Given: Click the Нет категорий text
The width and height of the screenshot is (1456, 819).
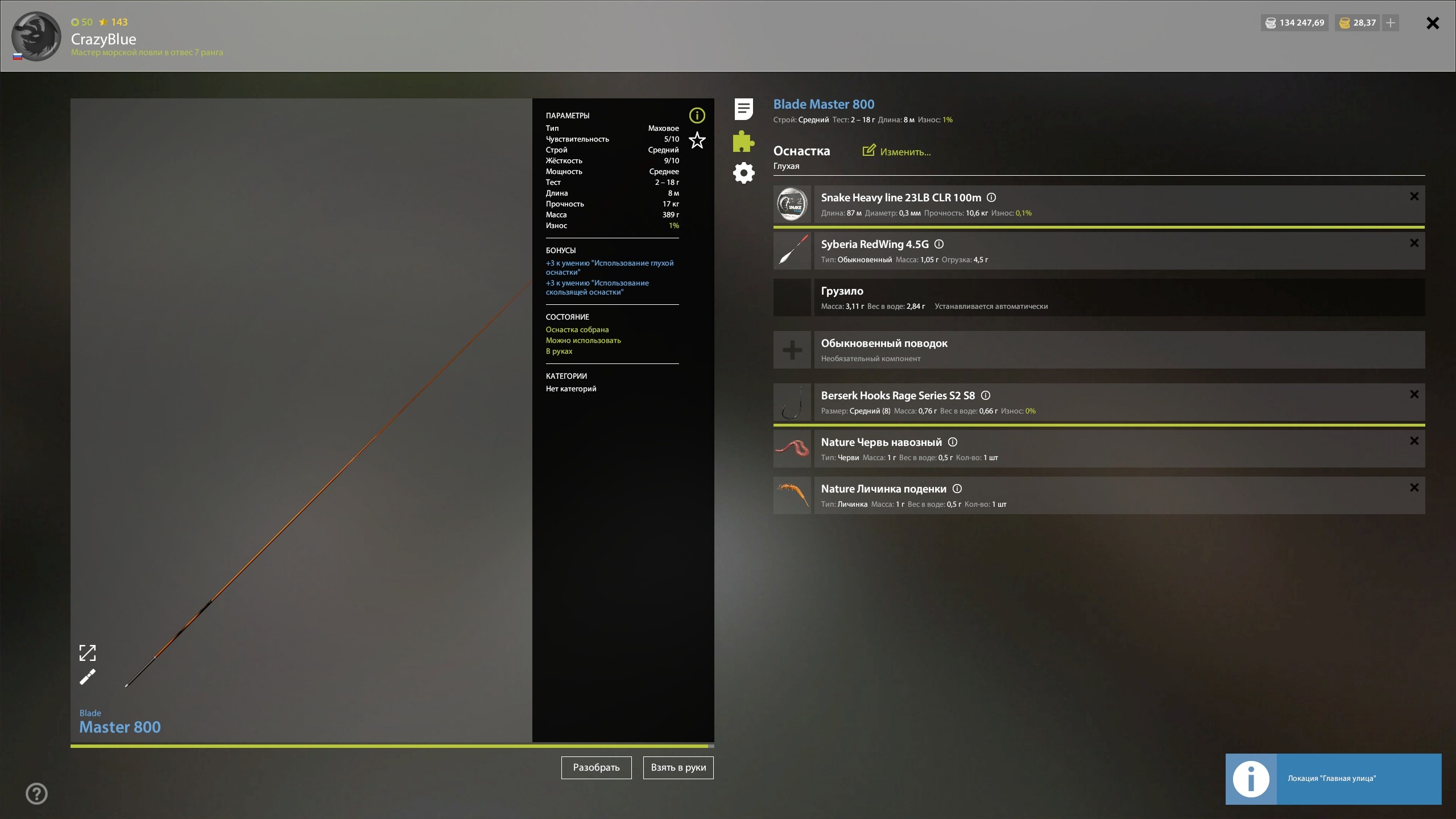Looking at the screenshot, I should [571, 388].
